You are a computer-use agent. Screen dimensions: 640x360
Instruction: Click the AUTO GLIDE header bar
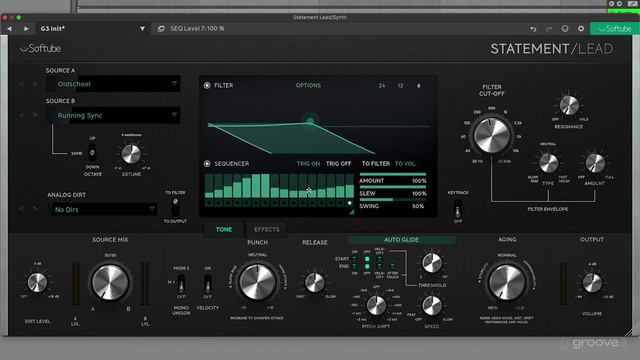[x=401, y=240]
